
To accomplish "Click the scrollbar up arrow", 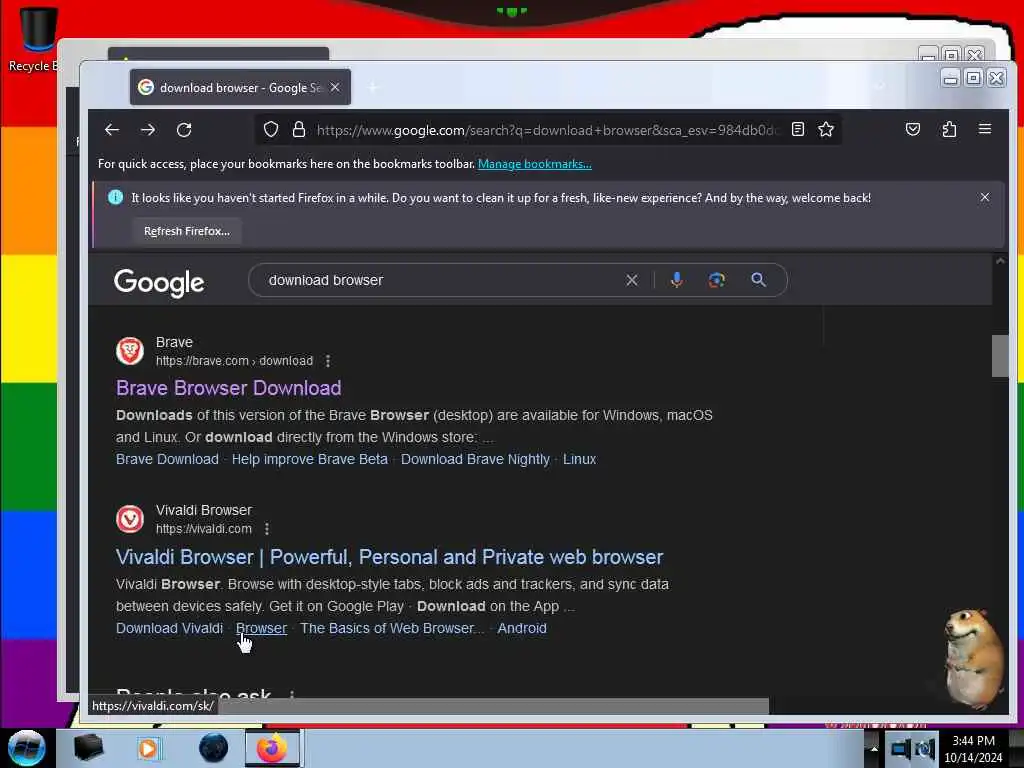I will click(999, 261).
